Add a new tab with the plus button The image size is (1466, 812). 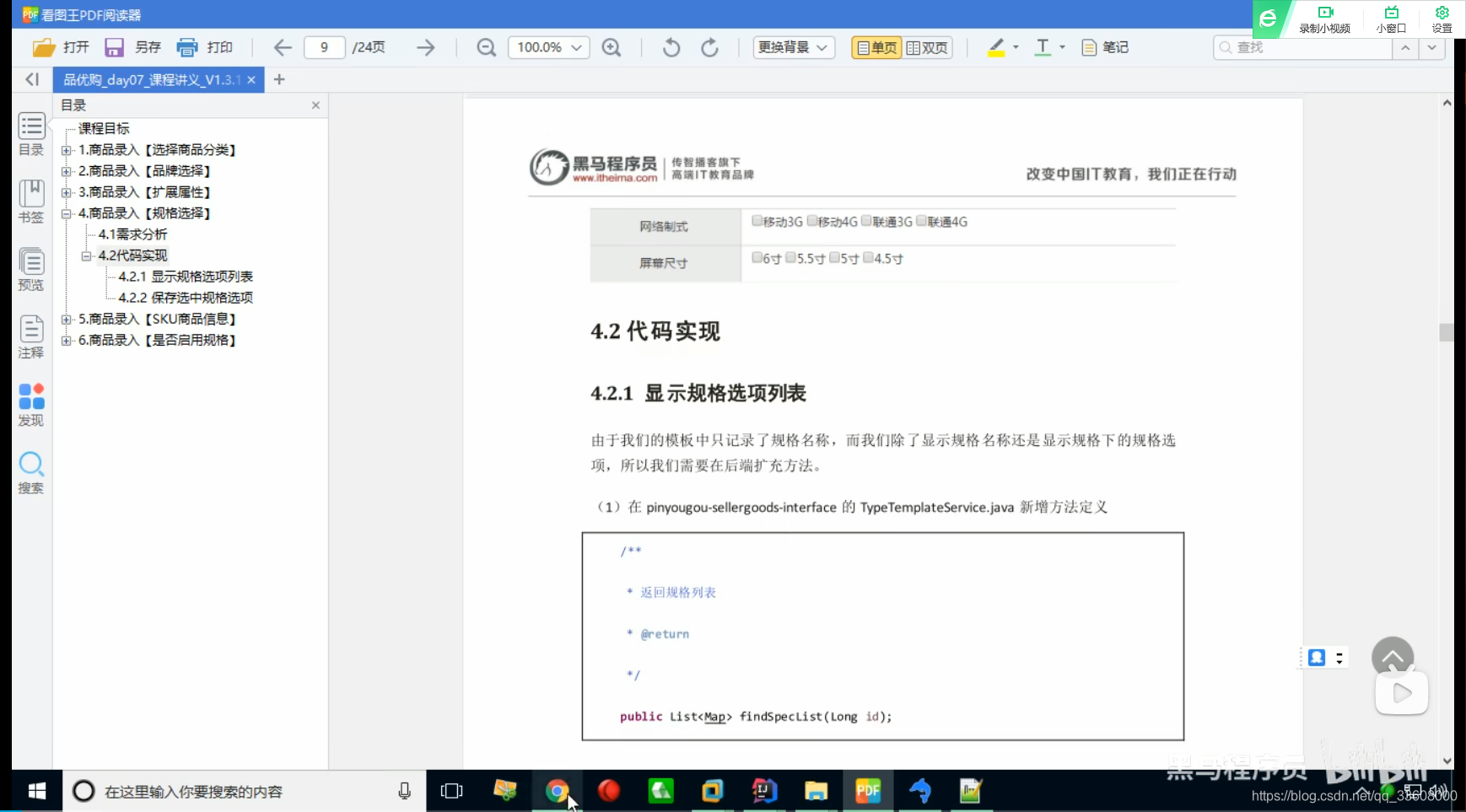[279, 79]
